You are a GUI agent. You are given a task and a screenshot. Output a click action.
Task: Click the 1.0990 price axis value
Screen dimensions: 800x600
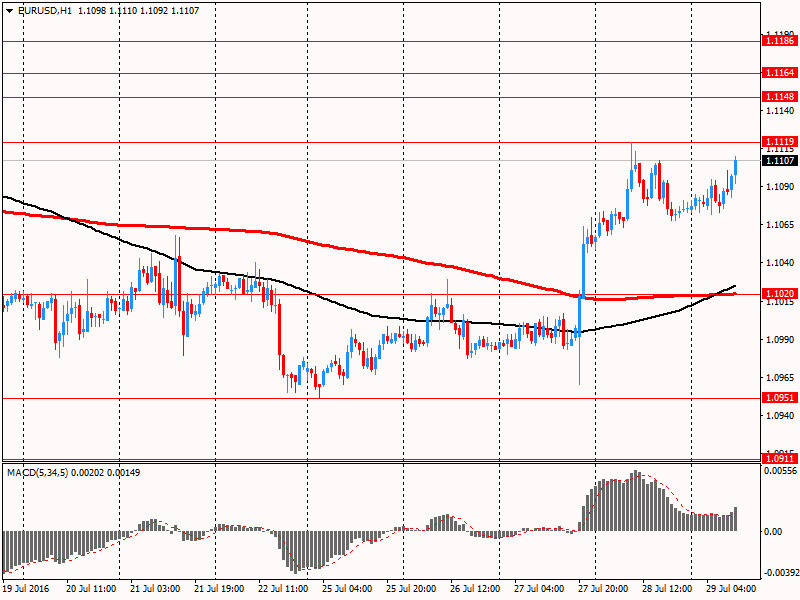780,339
